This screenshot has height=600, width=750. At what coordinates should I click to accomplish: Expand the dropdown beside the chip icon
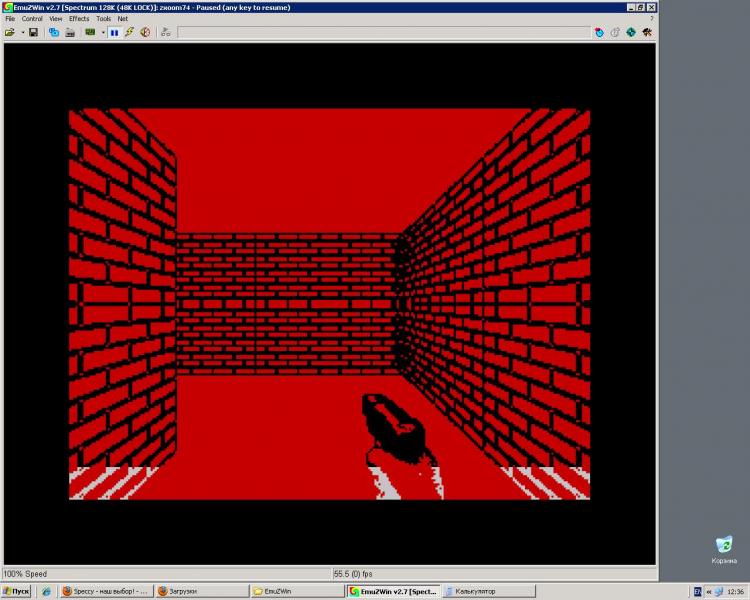tap(102, 32)
